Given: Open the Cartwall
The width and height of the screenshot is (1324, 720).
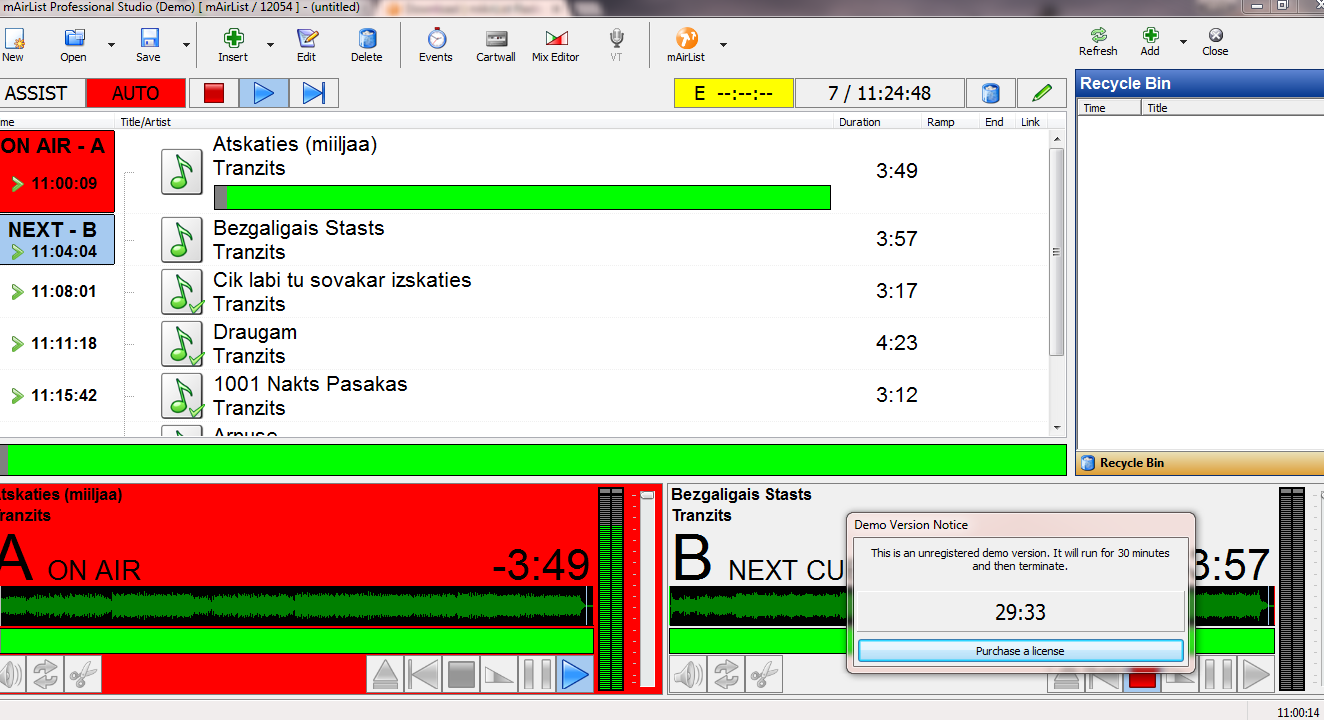Looking at the screenshot, I should click(496, 45).
